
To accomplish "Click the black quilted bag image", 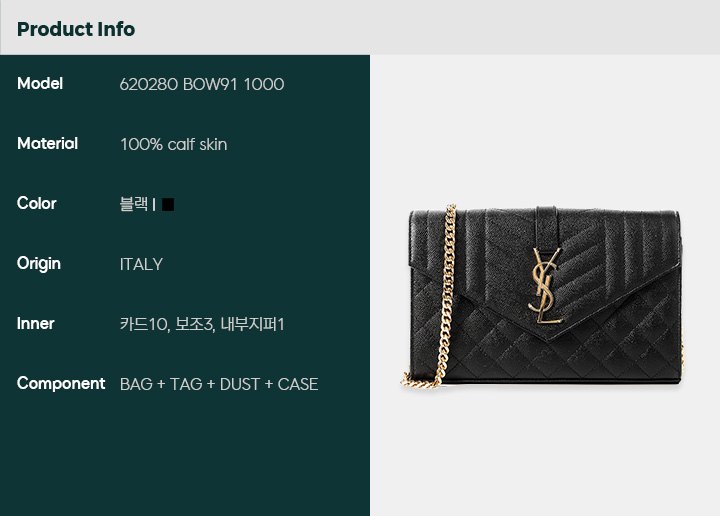I will 542,297.
